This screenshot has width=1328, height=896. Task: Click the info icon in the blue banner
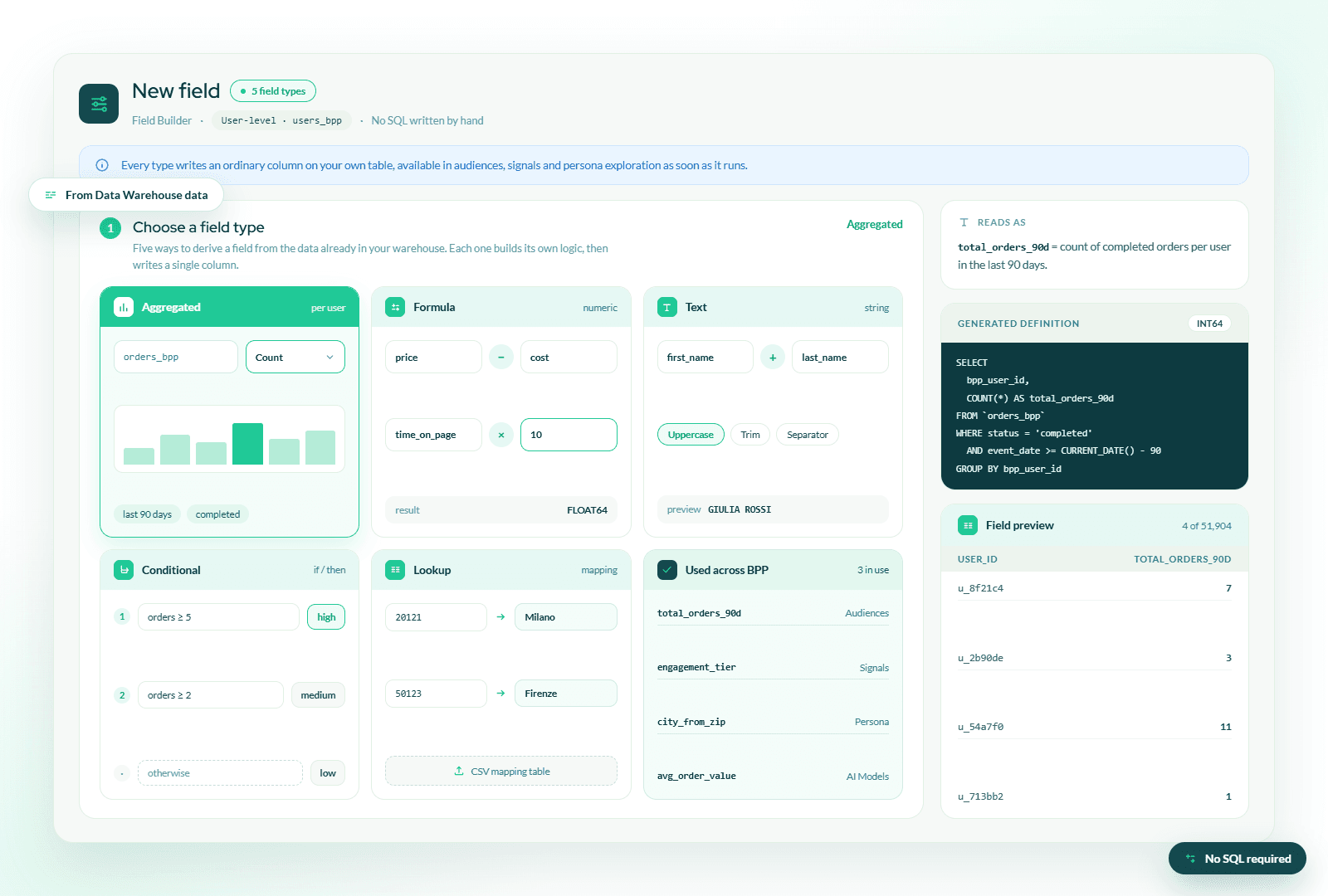click(102, 165)
